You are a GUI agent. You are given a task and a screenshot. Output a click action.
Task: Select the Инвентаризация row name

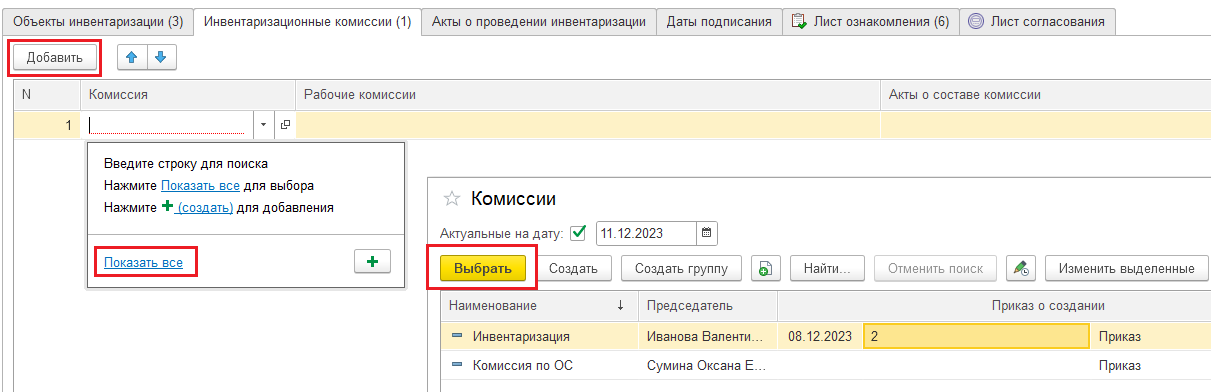pyautogui.click(x=521, y=337)
